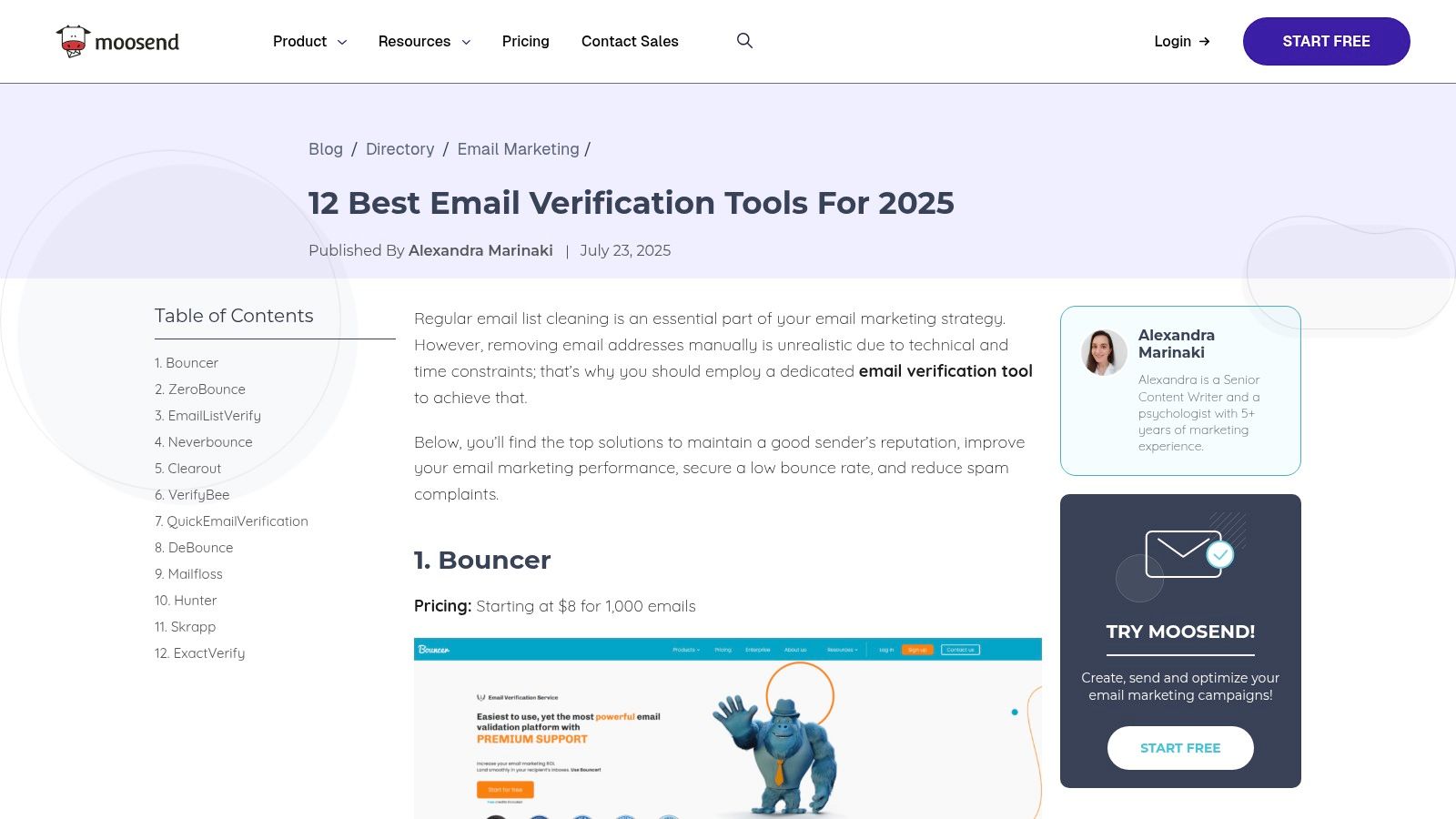Click Alexandra Marinaki's avatar photo
The image size is (1456, 819).
pos(1104,352)
